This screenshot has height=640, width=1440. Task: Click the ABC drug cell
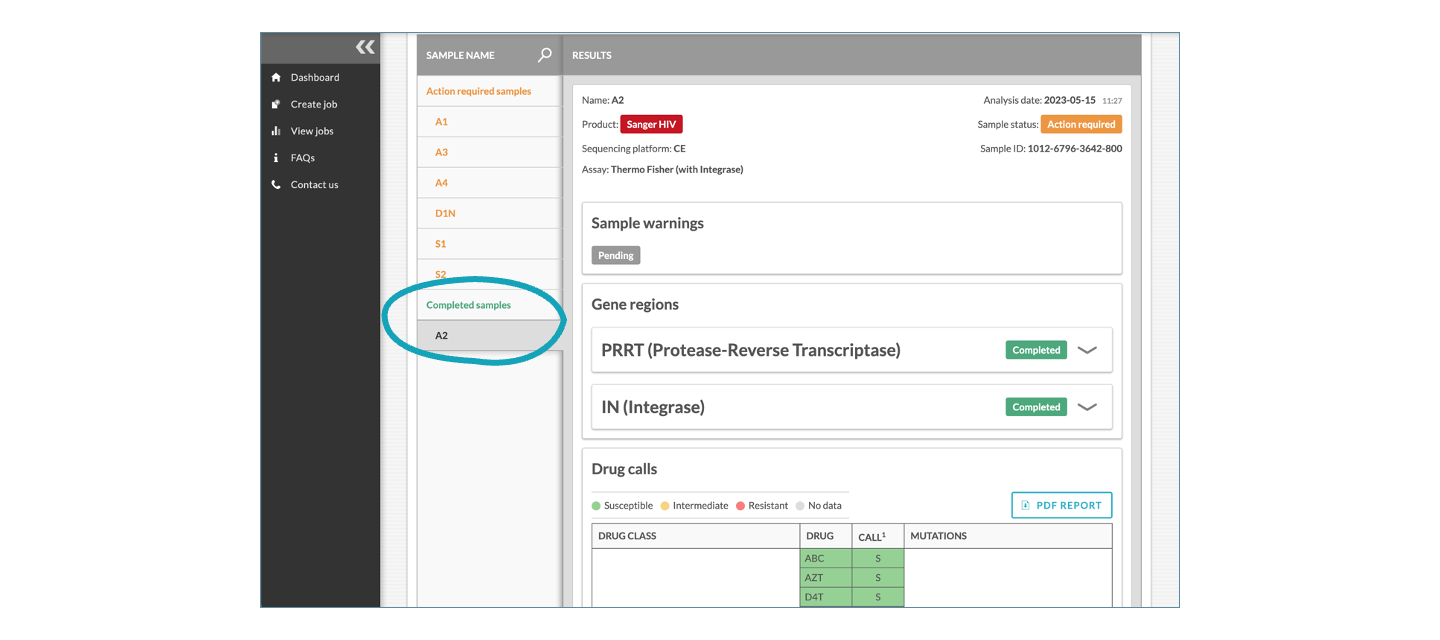826,558
